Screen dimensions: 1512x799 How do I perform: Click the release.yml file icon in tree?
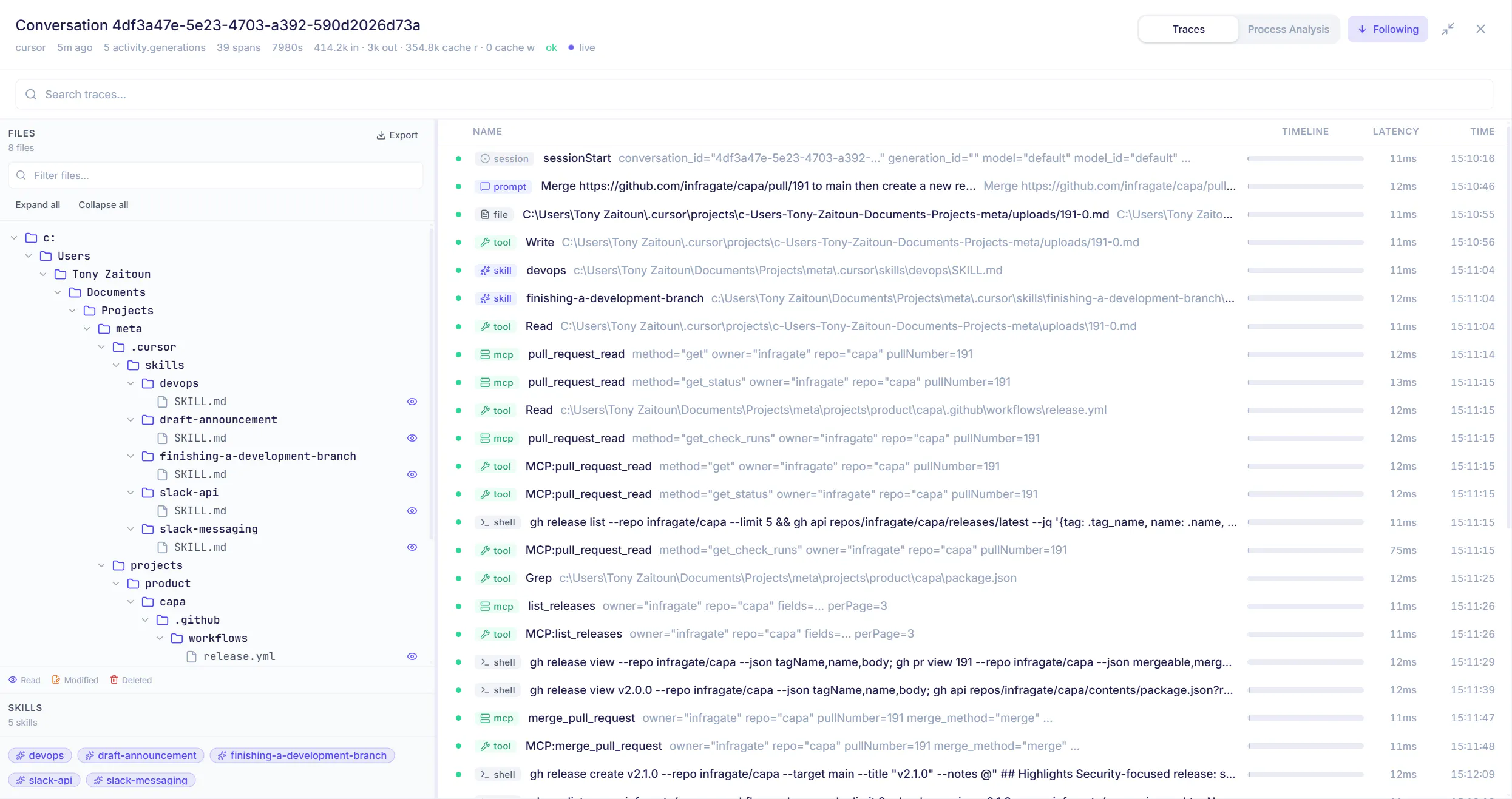[191, 656]
